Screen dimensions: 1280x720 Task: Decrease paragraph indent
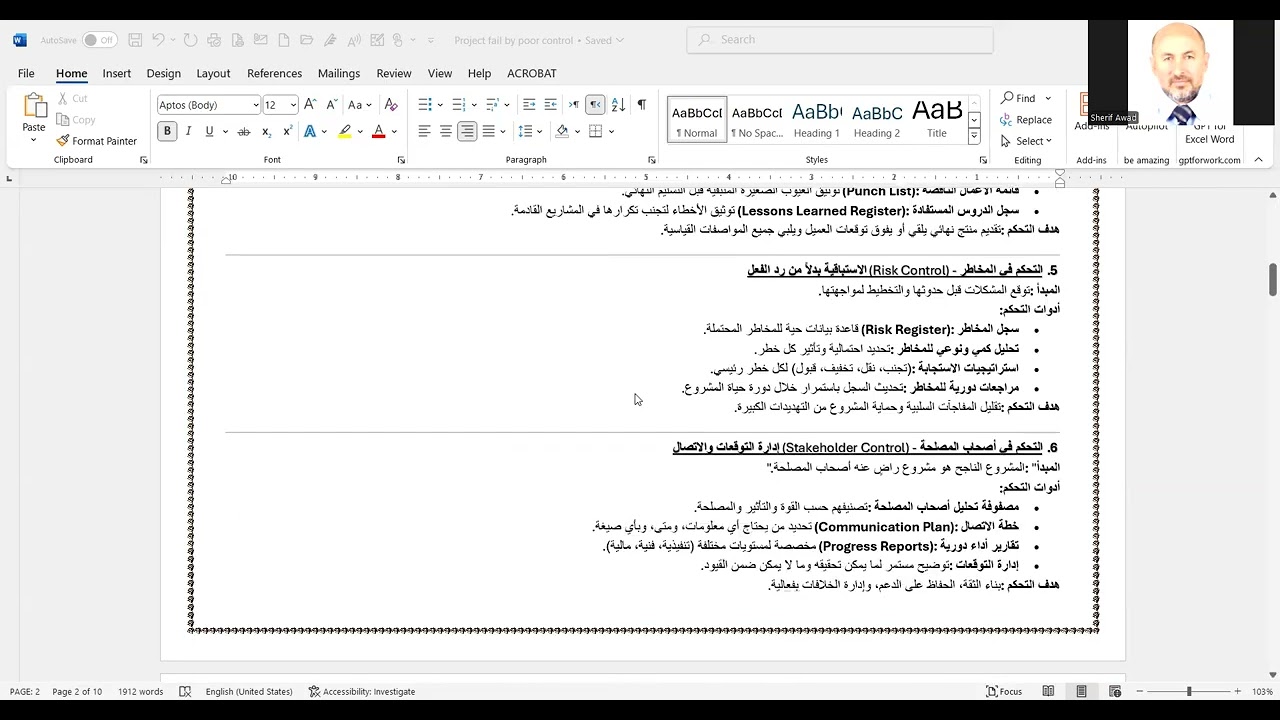529,105
